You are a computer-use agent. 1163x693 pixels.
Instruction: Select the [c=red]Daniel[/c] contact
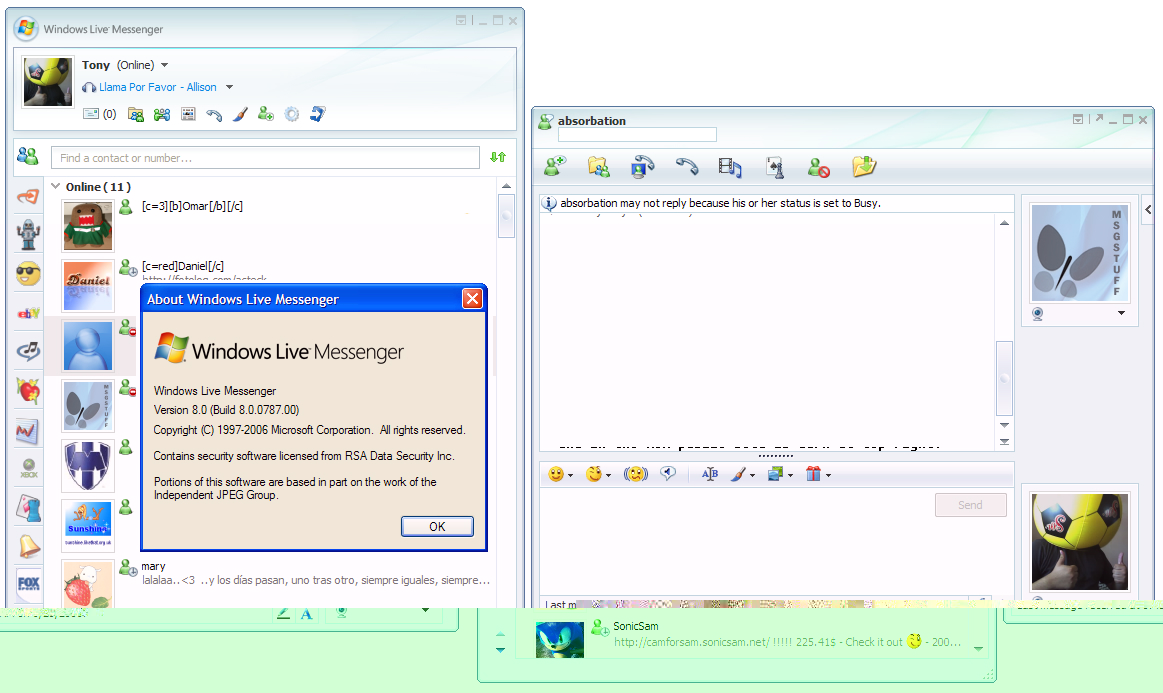182,266
